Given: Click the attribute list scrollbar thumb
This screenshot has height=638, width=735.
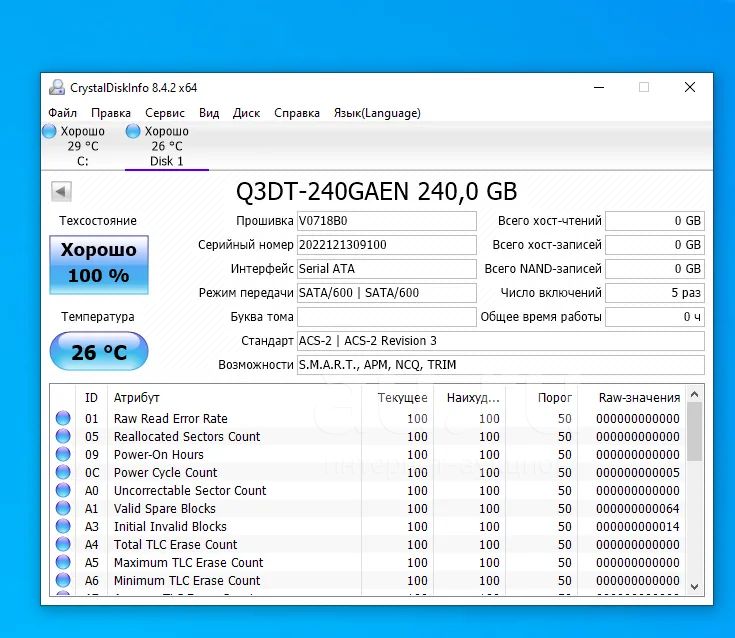Looking at the screenshot, I should tap(695, 432).
